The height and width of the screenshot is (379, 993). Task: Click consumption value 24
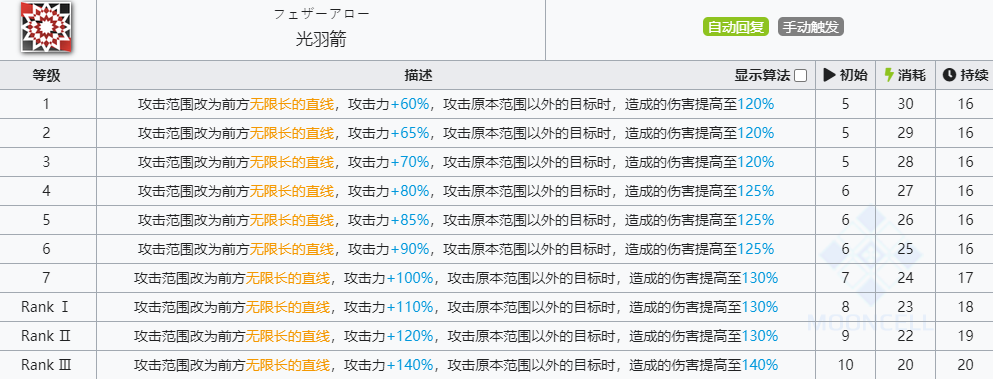[905, 278]
